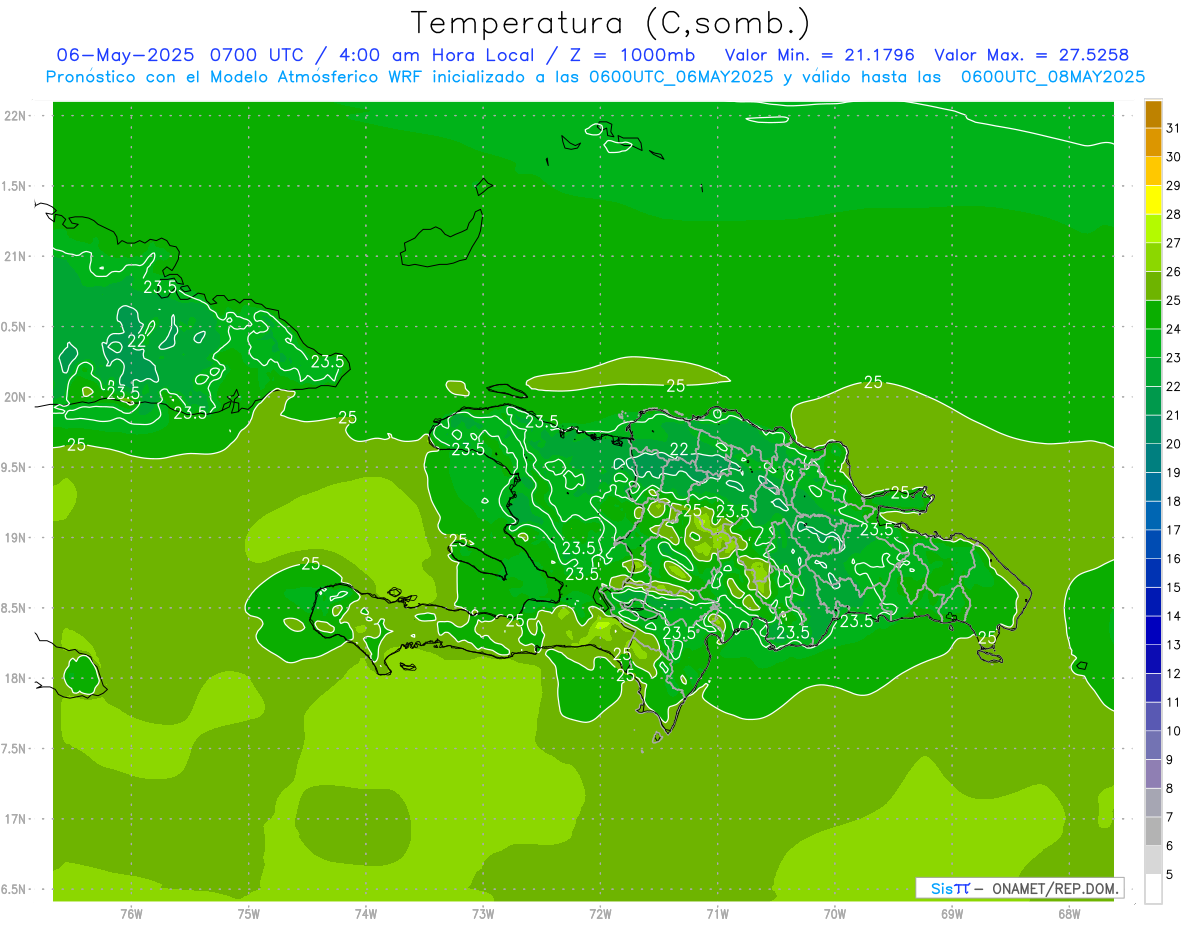Click the '25' contour label beside '20N' axis

(x=76, y=445)
